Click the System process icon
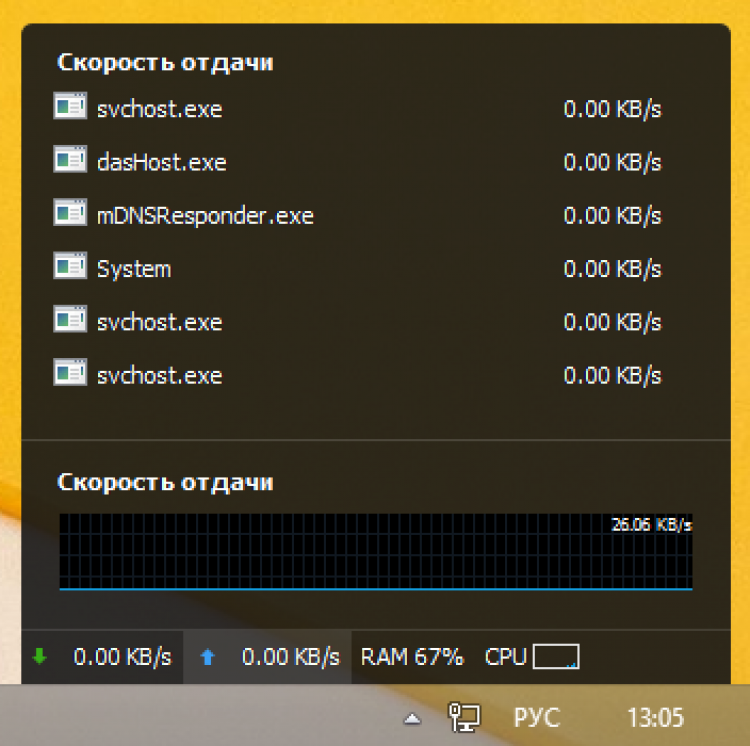This screenshot has width=750, height=746. [70, 267]
